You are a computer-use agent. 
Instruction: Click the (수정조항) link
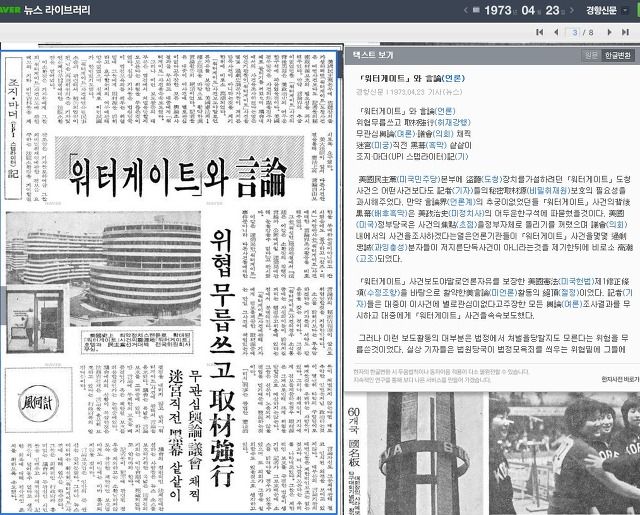pos(382,293)
